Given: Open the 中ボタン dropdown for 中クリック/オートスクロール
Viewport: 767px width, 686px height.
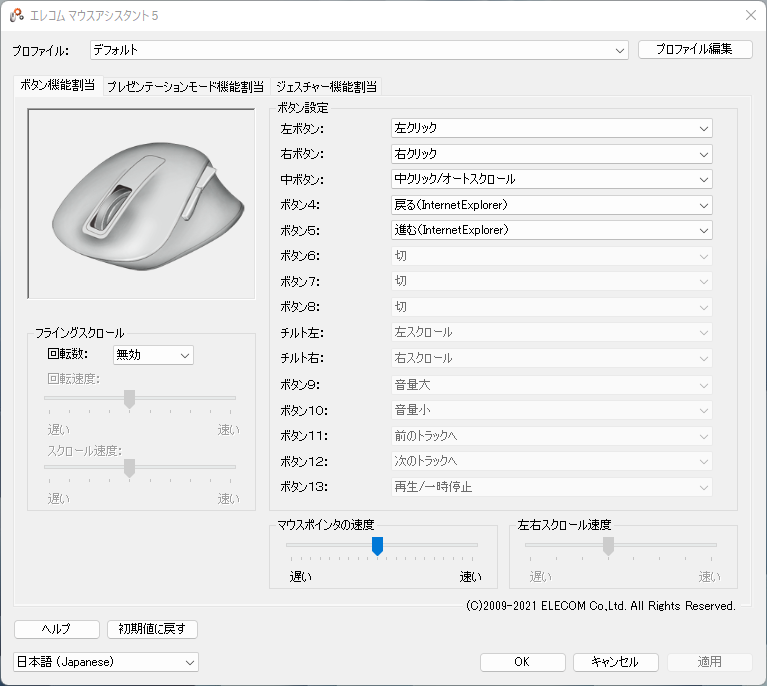Looking at the screenshot, I should click(x=551, y=179).
